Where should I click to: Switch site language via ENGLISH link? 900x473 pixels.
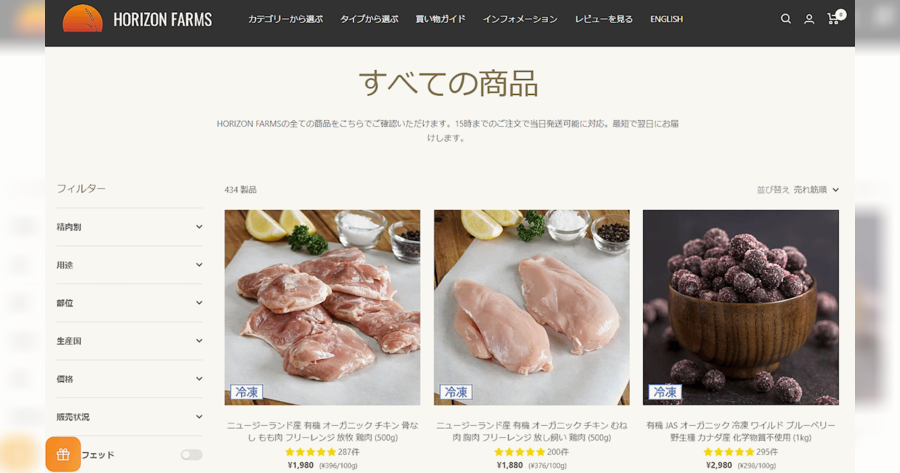[666, 19]
